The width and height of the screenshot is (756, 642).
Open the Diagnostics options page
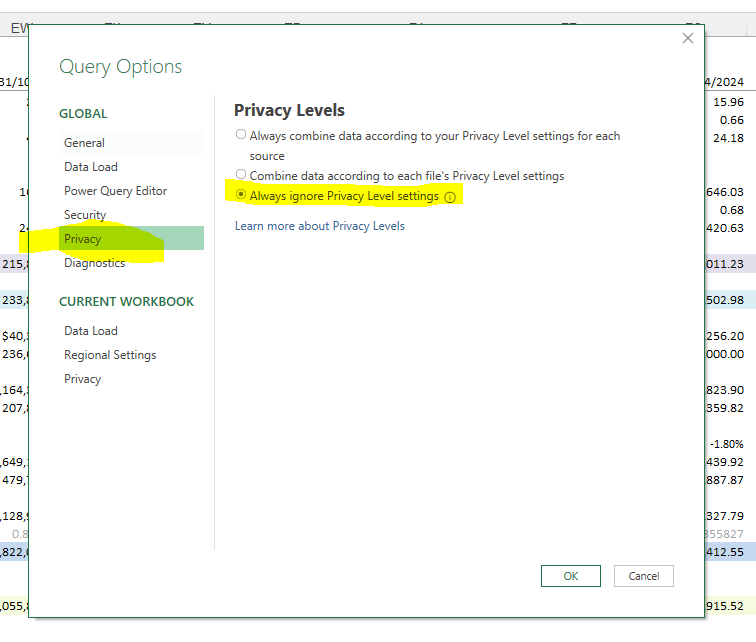tap(94, 263)
